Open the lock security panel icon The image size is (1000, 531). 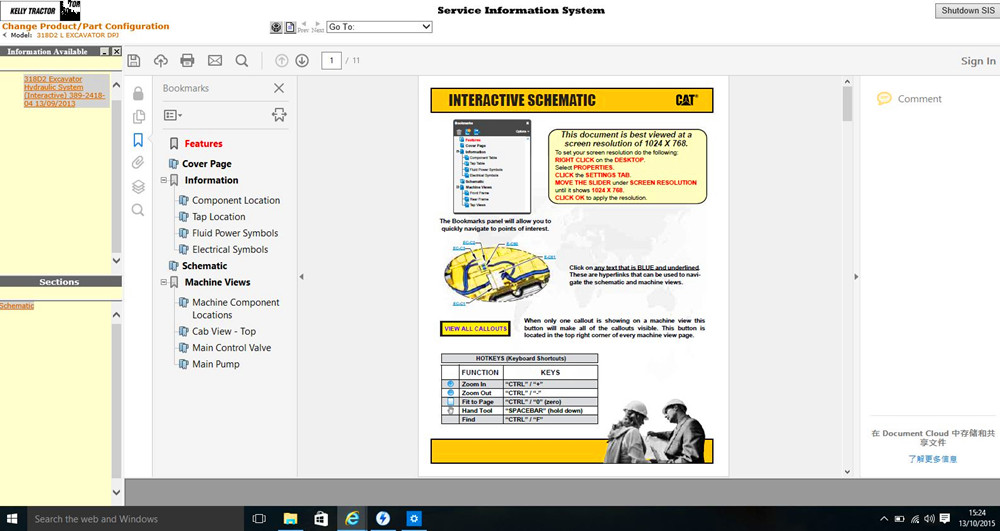click(138, 94)
